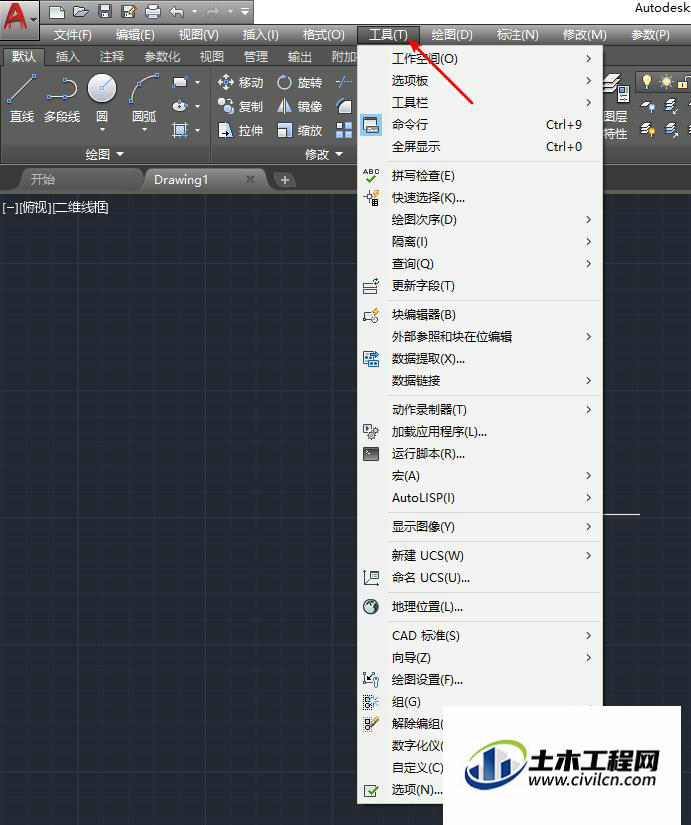The image size is (691, 825).
Task: Select the 多段线 polyline tool
Action: (x=62, y=98)
